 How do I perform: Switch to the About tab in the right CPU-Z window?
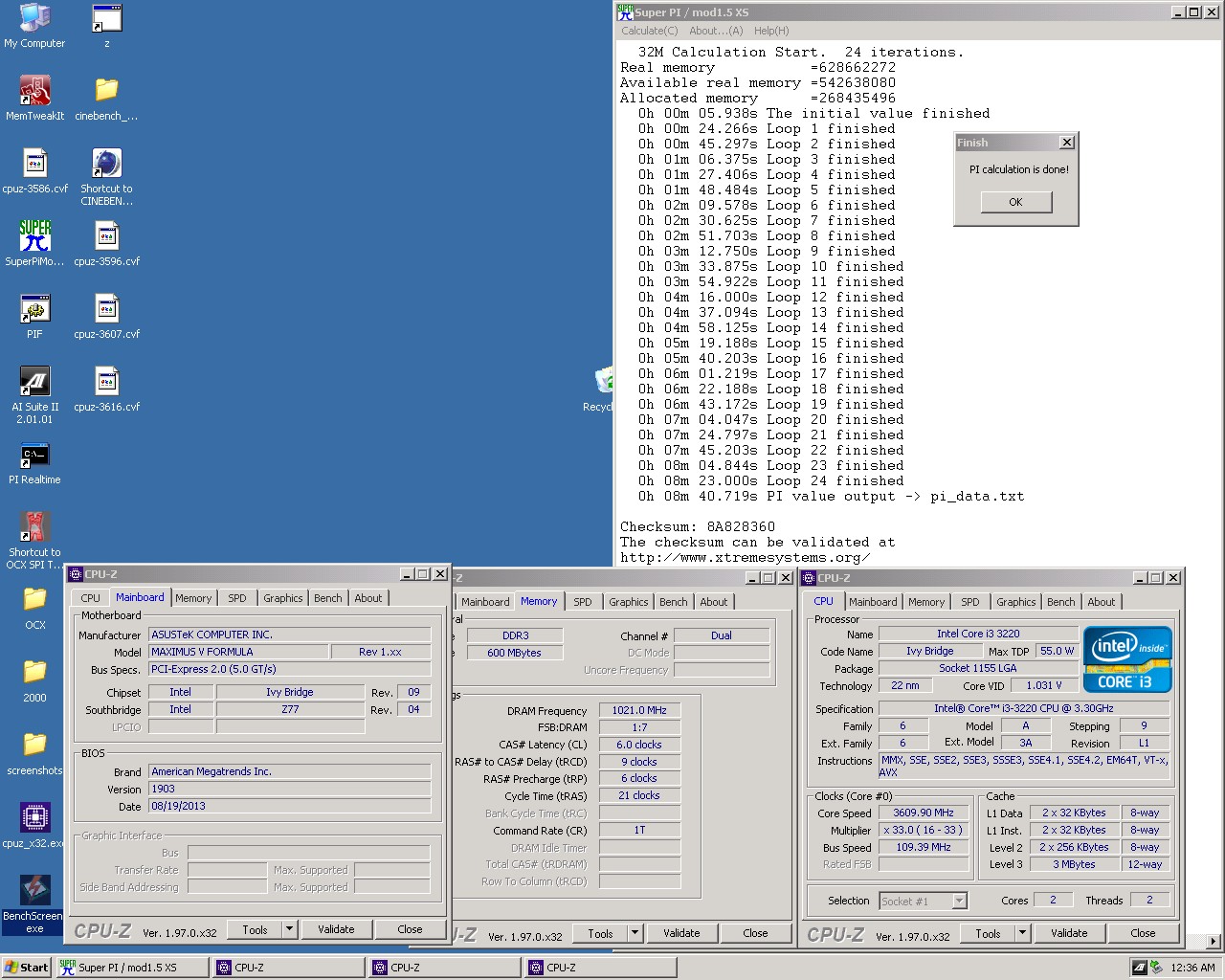click(x=1102, y=602)
